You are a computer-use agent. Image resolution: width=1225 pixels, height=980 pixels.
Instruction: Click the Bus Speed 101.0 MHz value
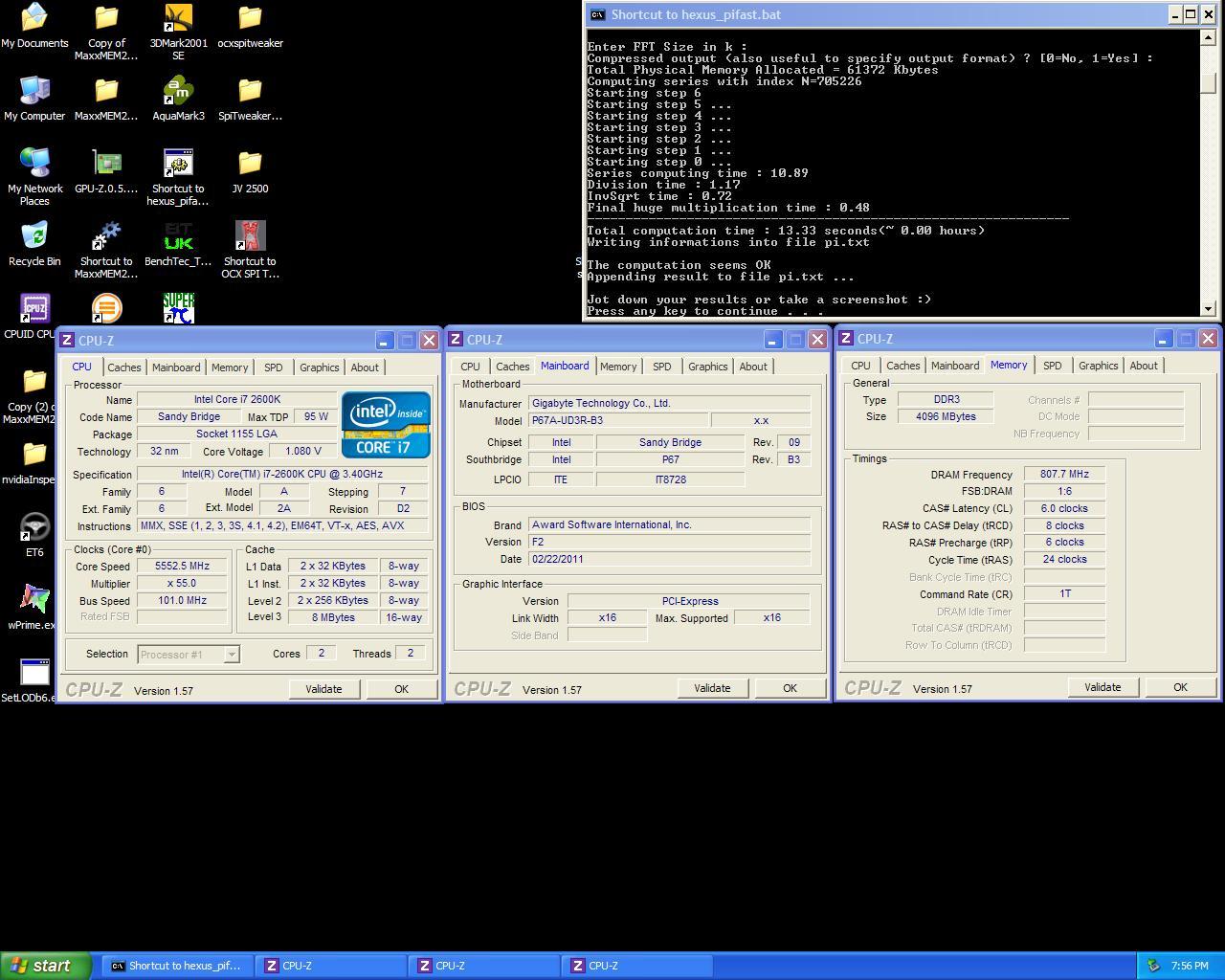pos(182,601)
